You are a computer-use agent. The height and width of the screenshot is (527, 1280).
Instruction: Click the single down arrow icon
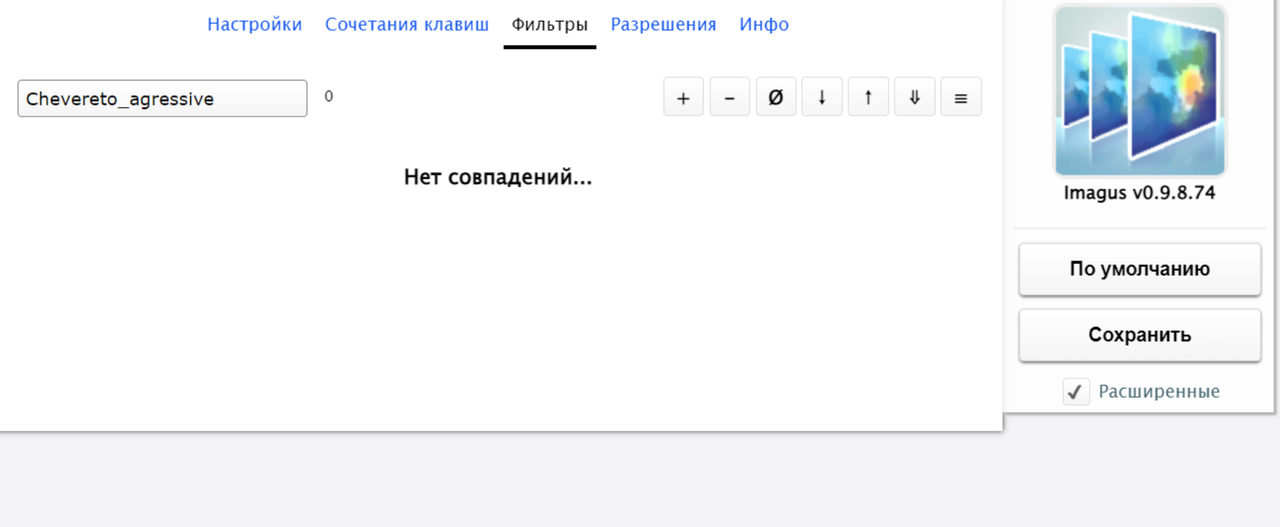822,98
